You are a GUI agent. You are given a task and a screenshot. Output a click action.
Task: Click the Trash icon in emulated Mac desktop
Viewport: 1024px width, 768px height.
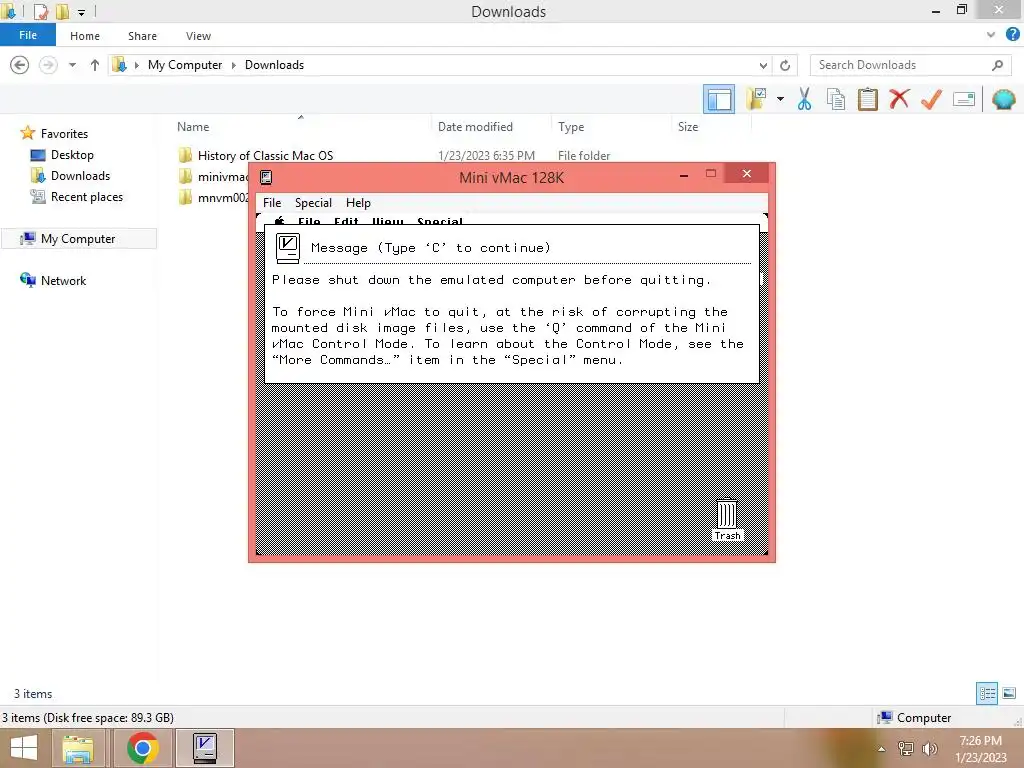pos(727,519)
